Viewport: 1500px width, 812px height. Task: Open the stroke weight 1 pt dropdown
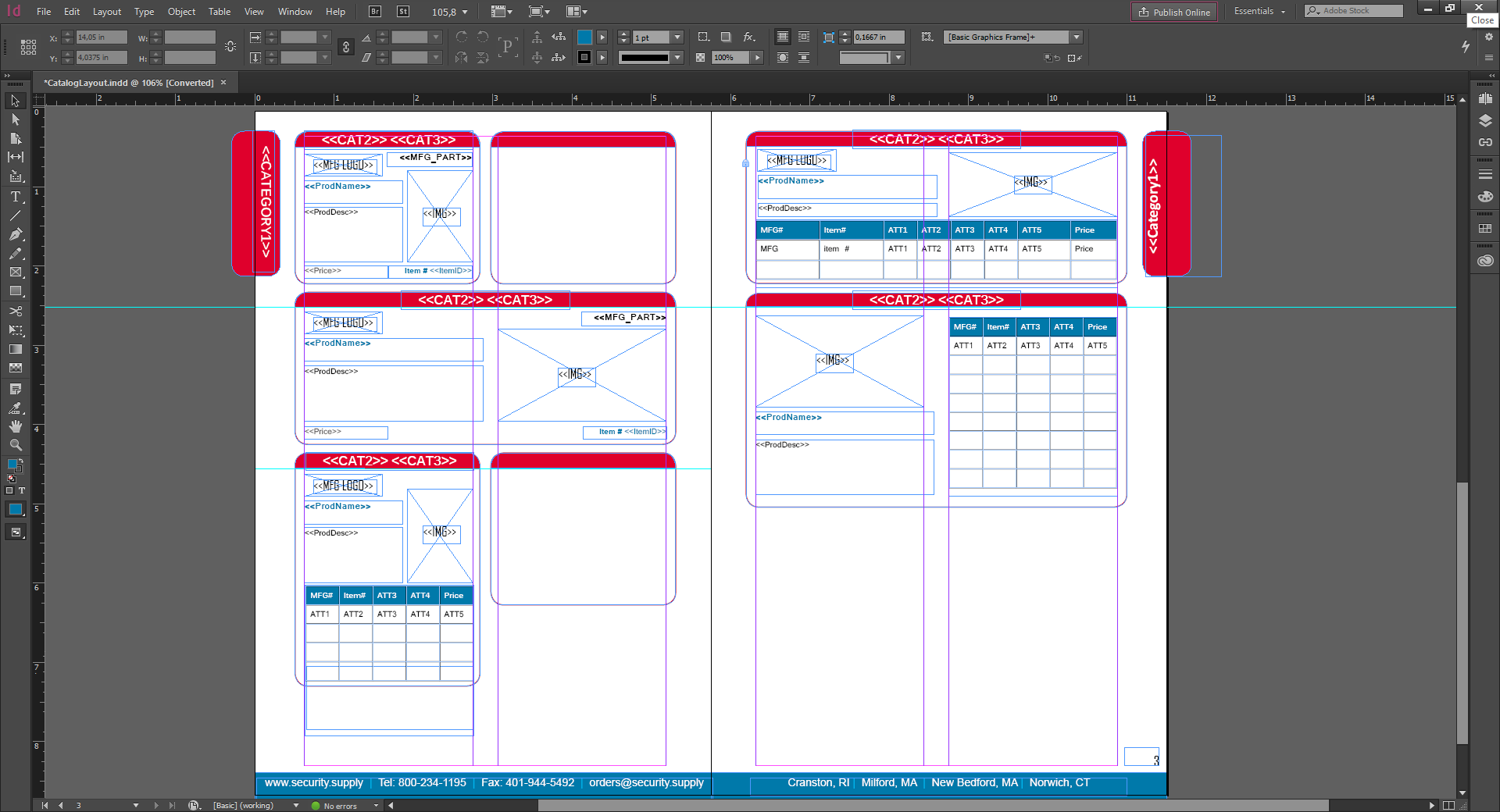(677, 37)
